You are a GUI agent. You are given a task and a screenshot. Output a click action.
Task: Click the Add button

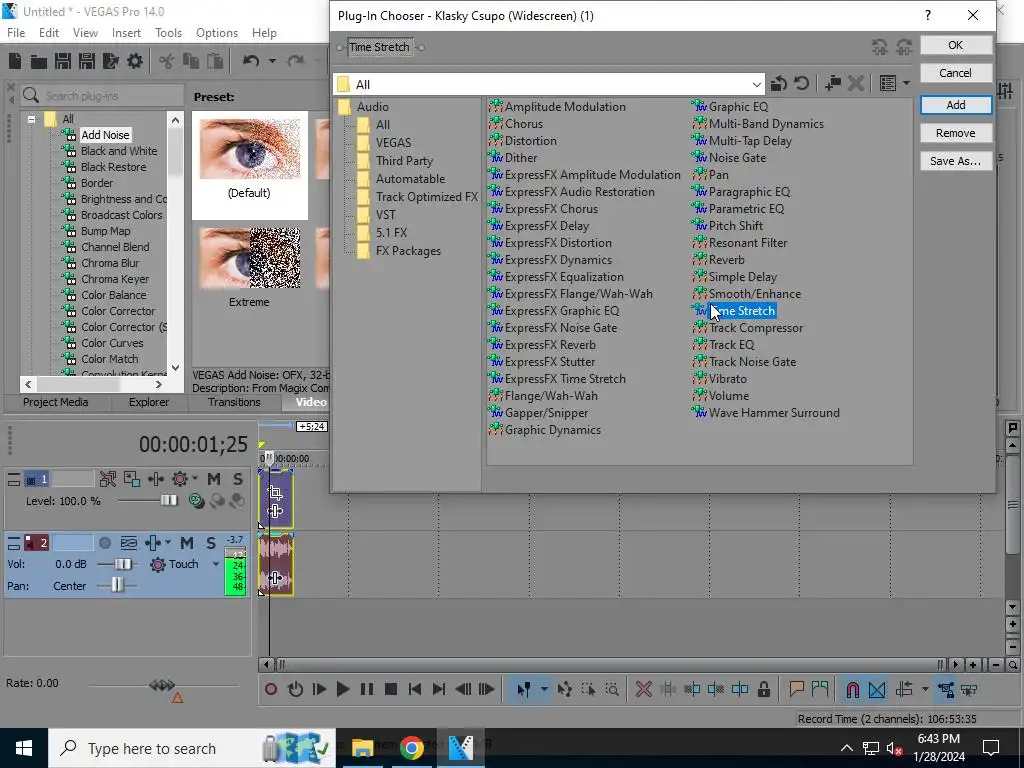(955, 105)
